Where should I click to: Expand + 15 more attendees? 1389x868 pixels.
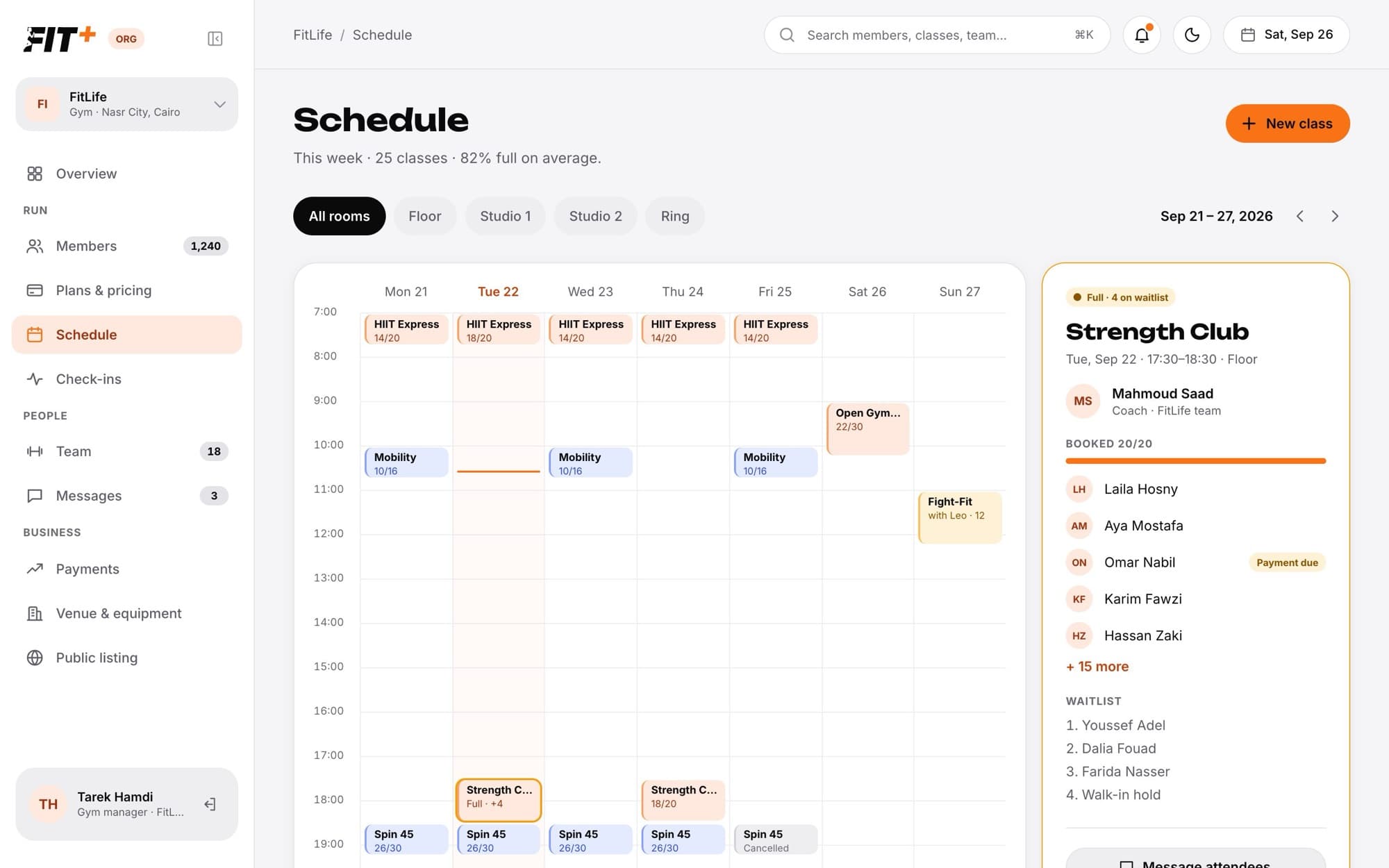pos(1097,667)
